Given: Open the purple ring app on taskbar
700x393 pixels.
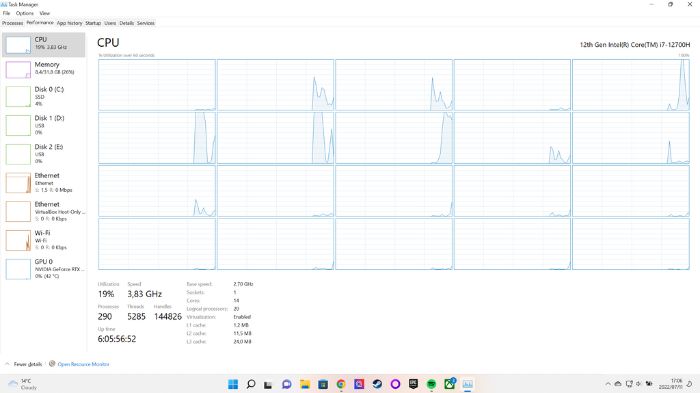Looking at the screenshot, I should [395, 384].
